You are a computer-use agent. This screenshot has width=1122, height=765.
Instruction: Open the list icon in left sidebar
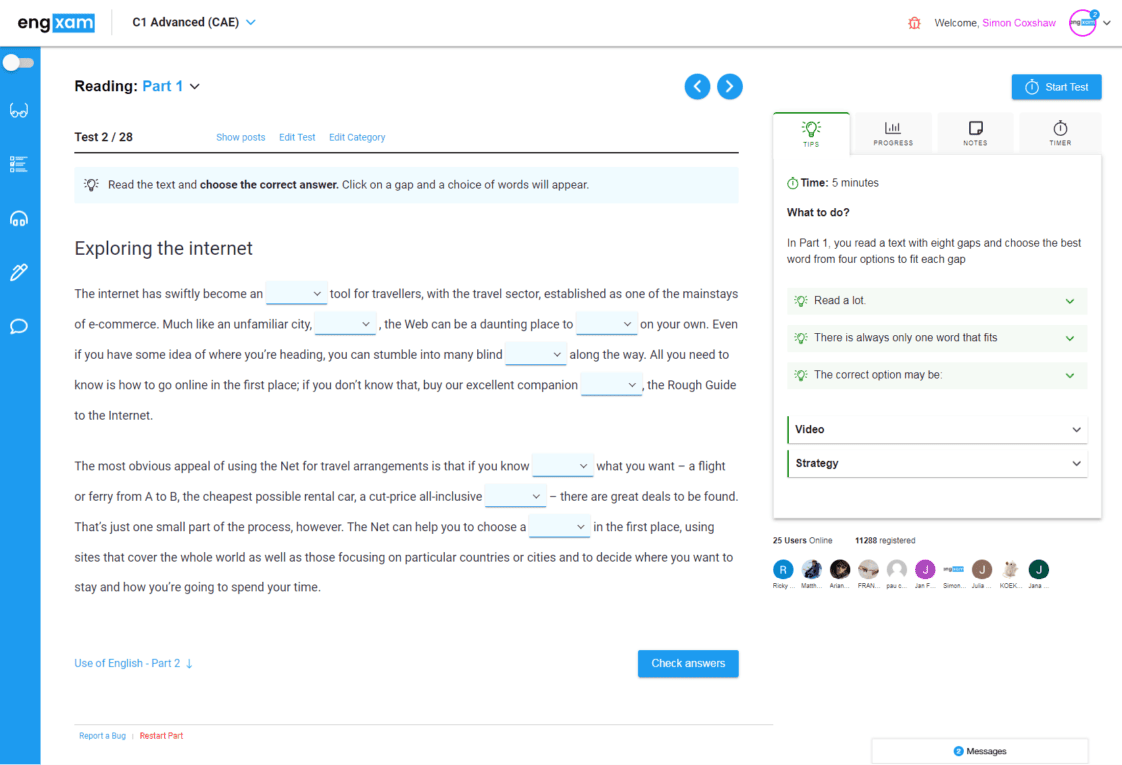[x=19, y=165]
